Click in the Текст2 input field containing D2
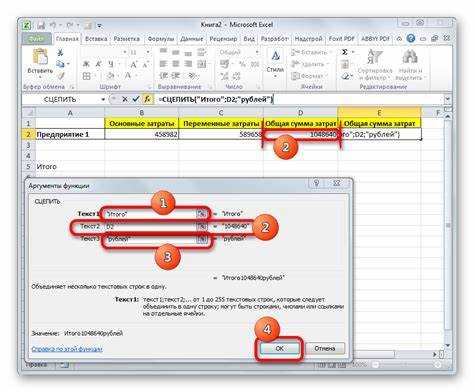This screenshot has width=474, height=392. click(150, 227)
